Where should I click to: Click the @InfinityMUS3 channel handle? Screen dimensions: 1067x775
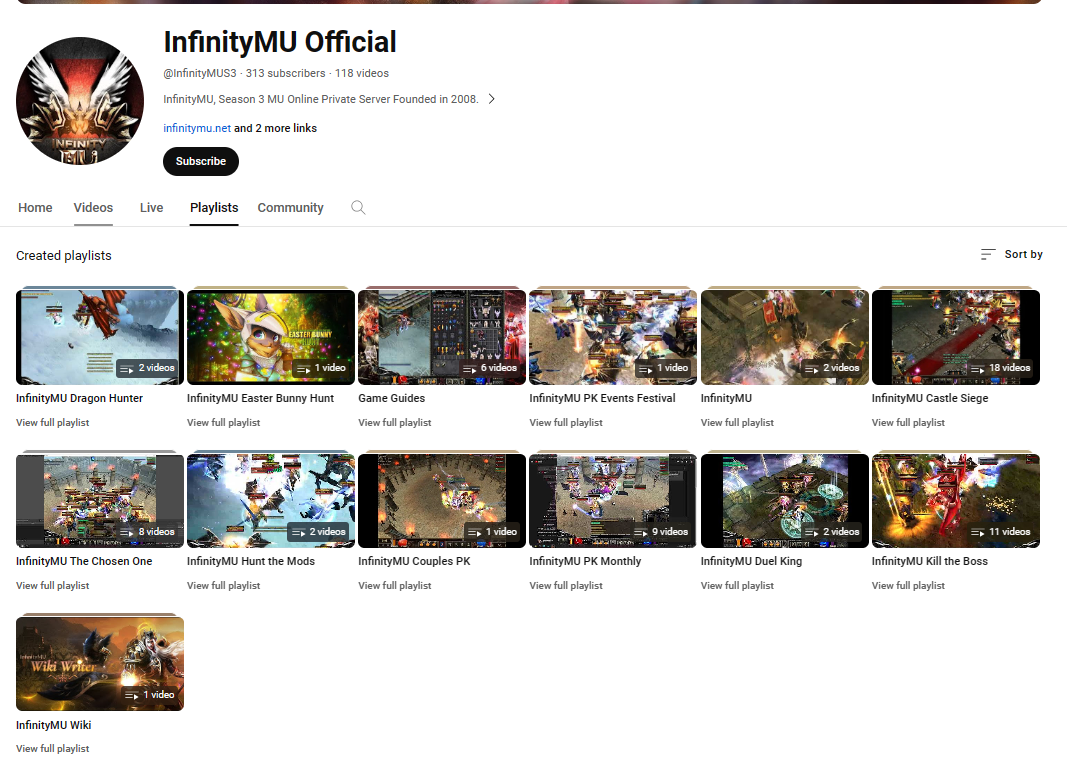200,73
